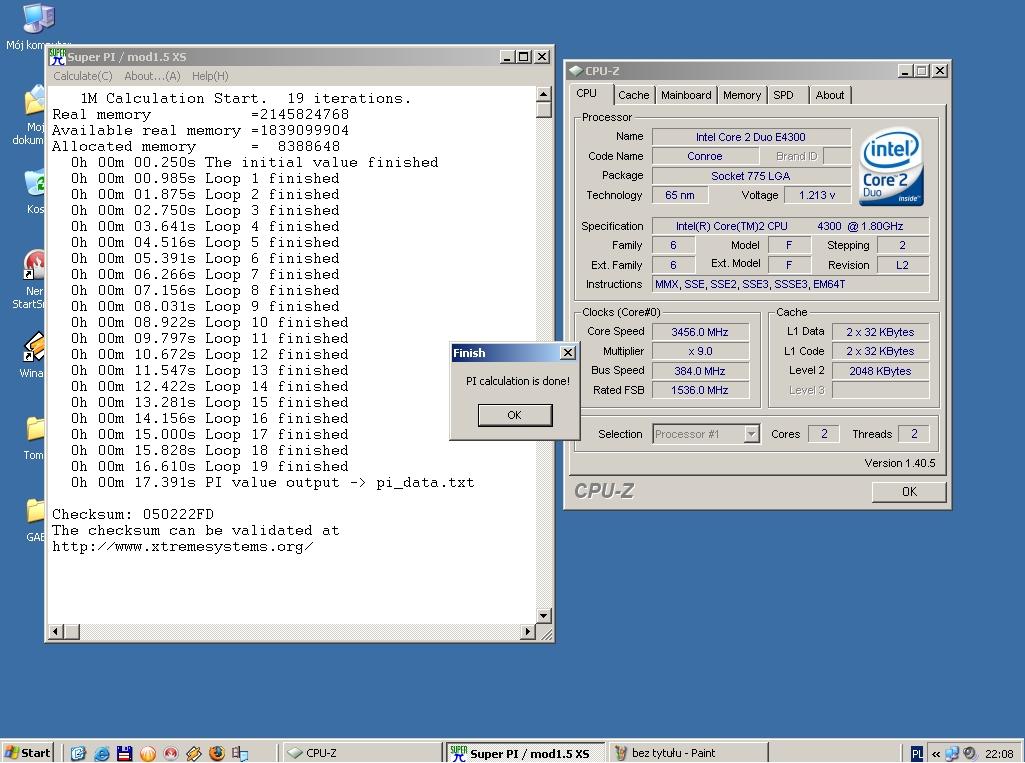Open the Moje dokumenty desktop folder icon
The width and height of the screenshot is (1025, 763).
coord(34,101)
